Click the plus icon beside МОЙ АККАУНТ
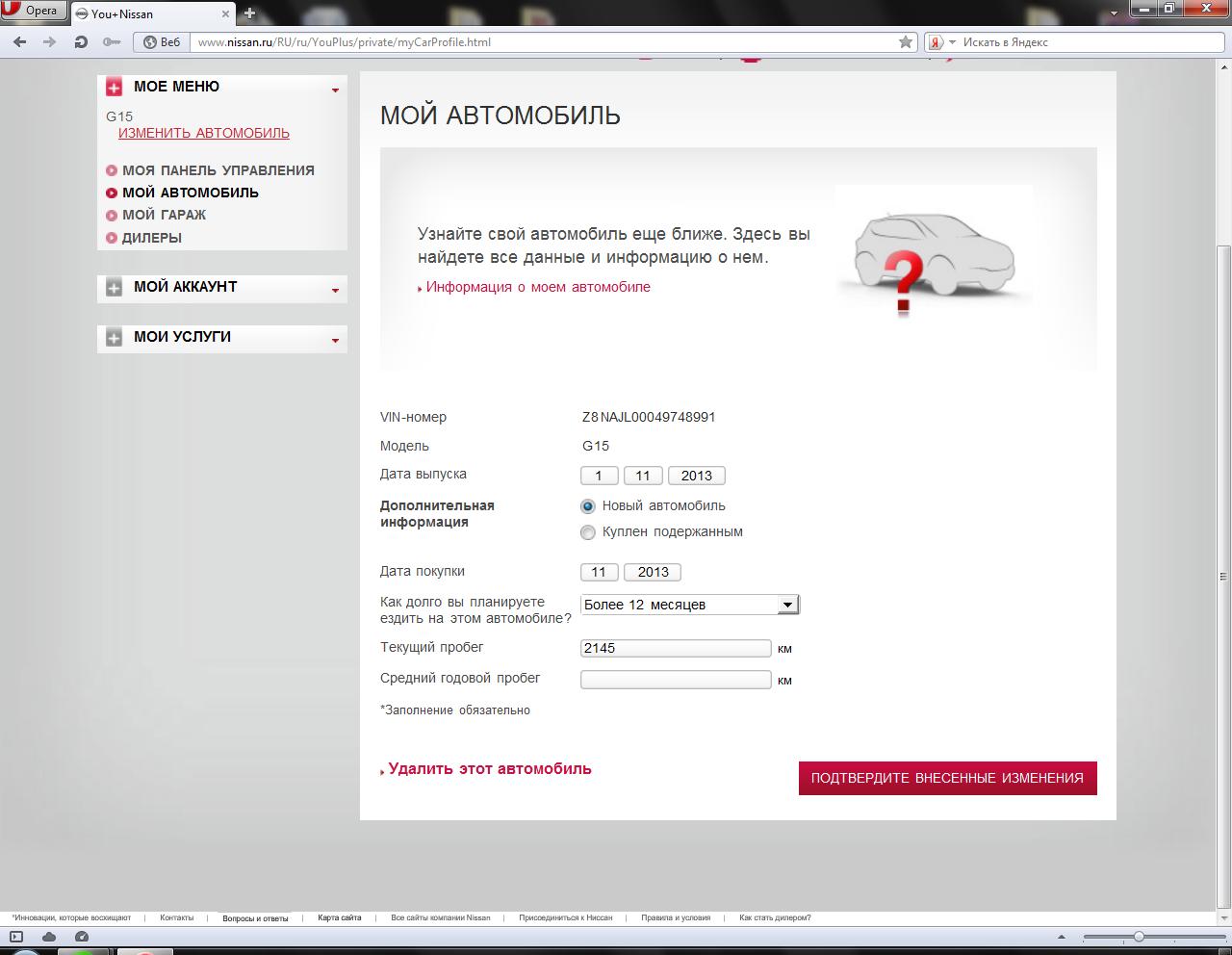Viewport: 1232px width, 955px height. (x=114, y=287)
